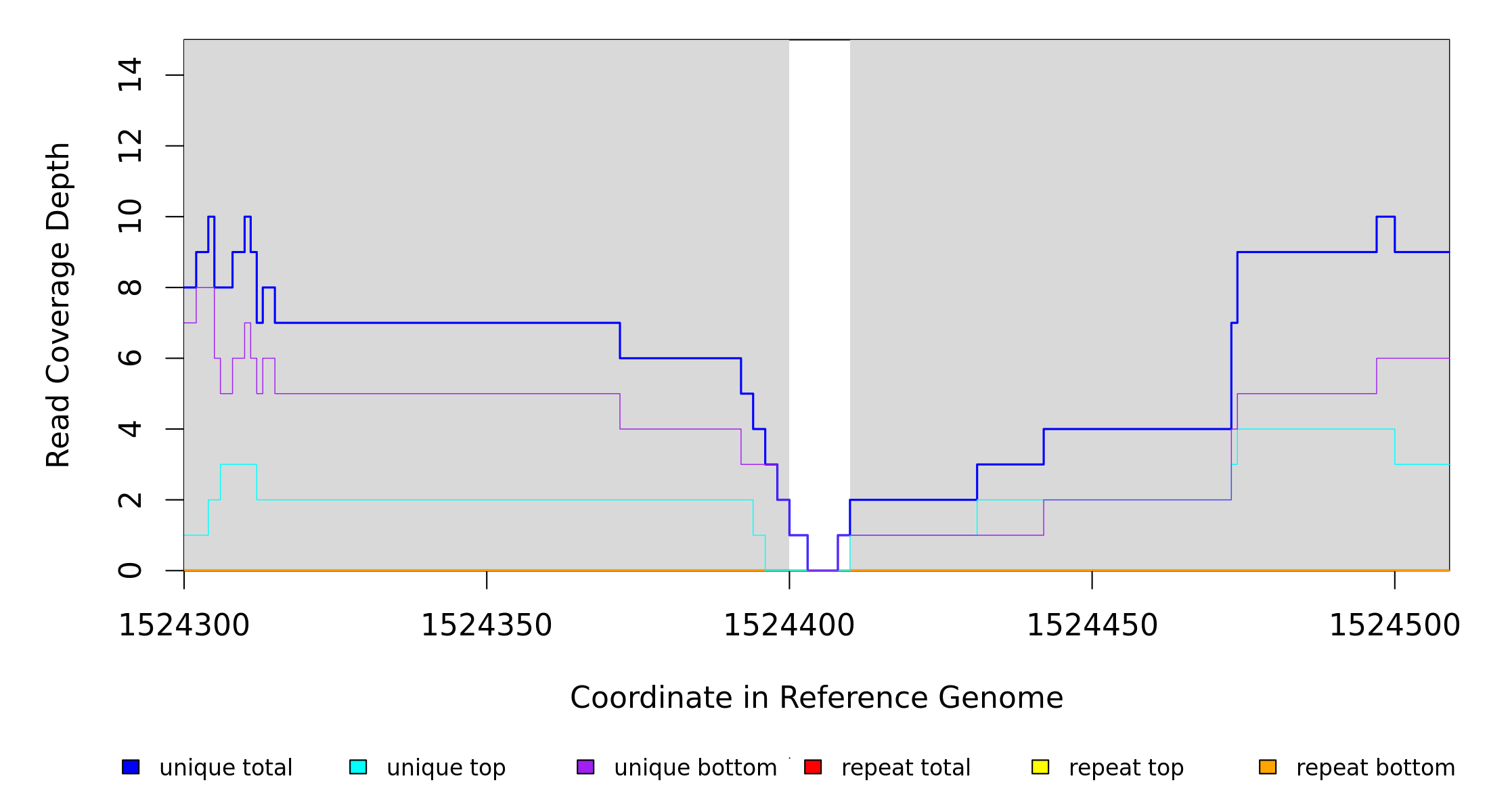Click the 1524400 x-axis tick label
The image size is (1489, 812).
(789, 625)
